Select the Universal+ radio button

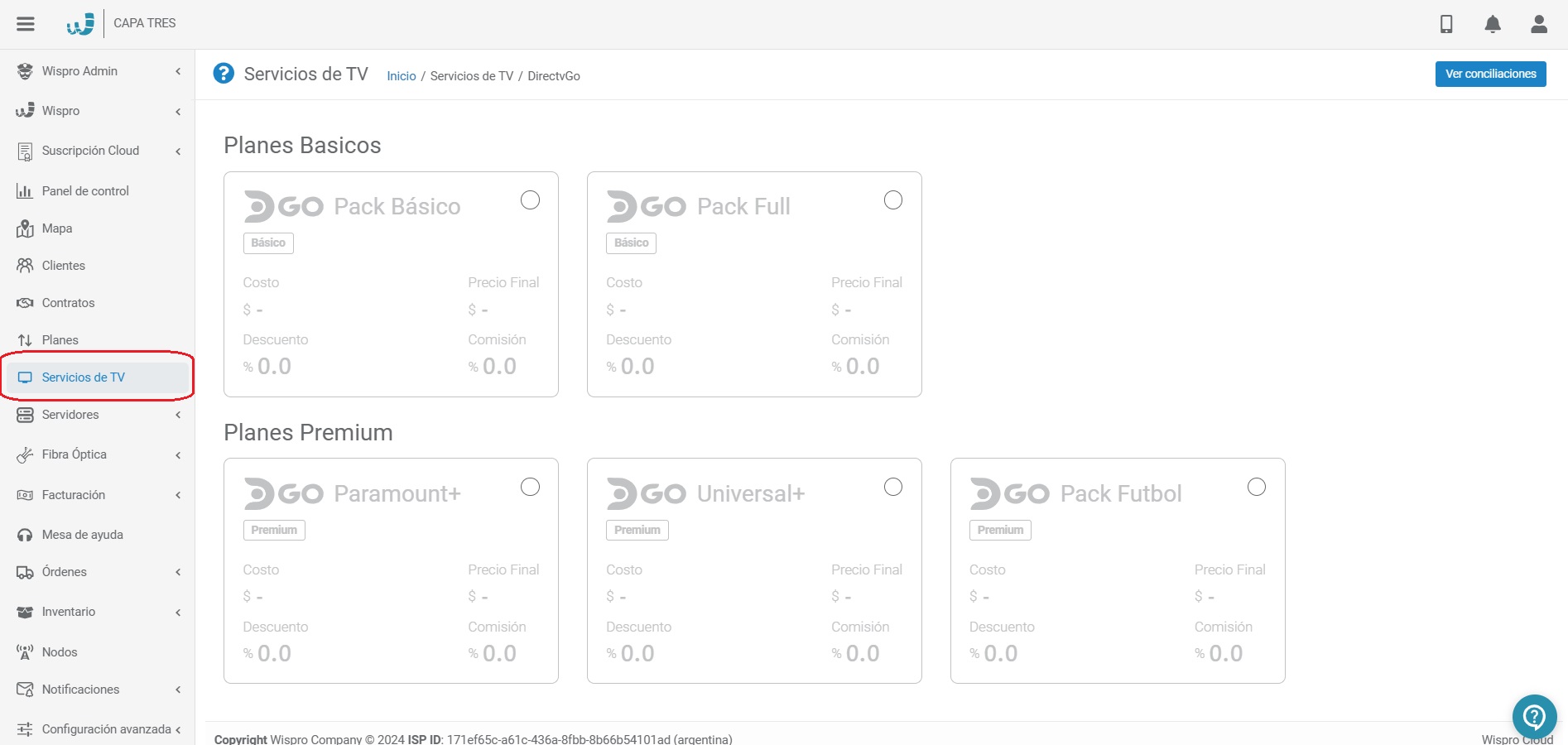893,487
